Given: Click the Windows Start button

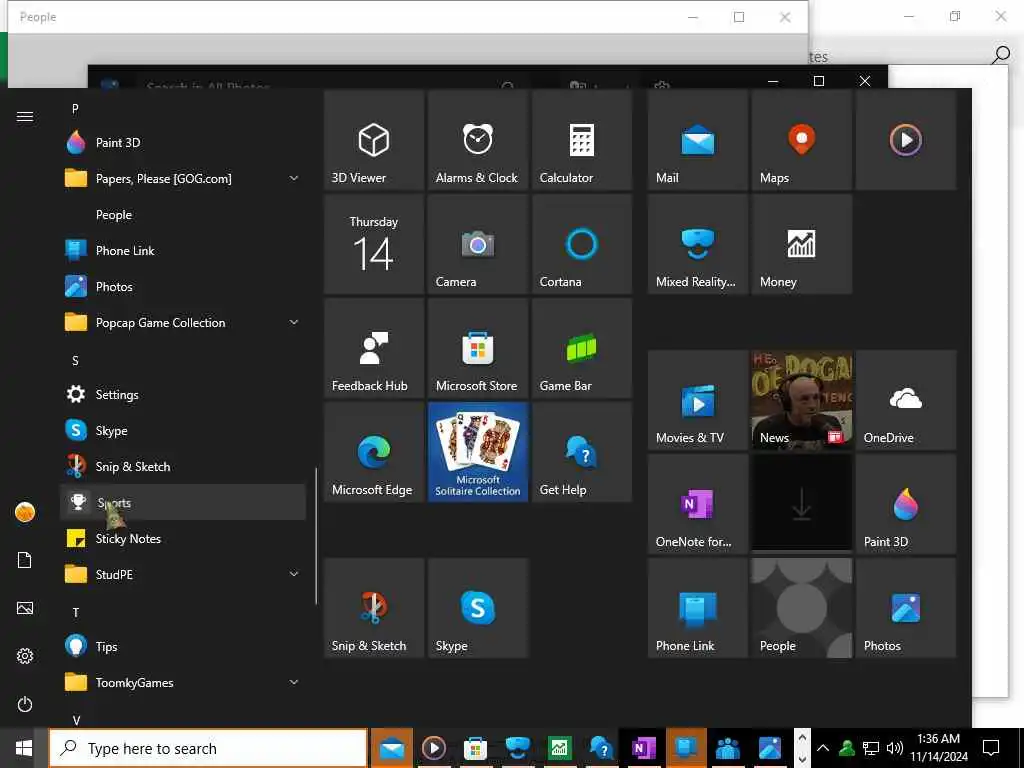Looking at the screenshot, I should coord(24,748).
